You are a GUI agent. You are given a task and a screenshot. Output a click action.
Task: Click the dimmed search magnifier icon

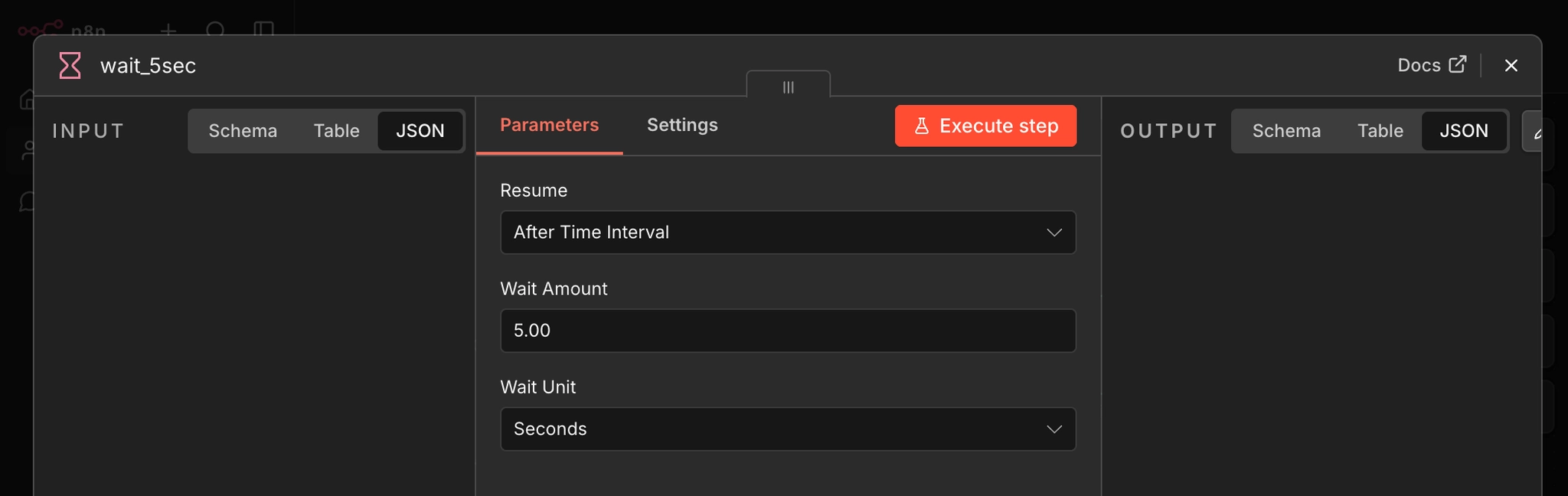tap(215, 31)
